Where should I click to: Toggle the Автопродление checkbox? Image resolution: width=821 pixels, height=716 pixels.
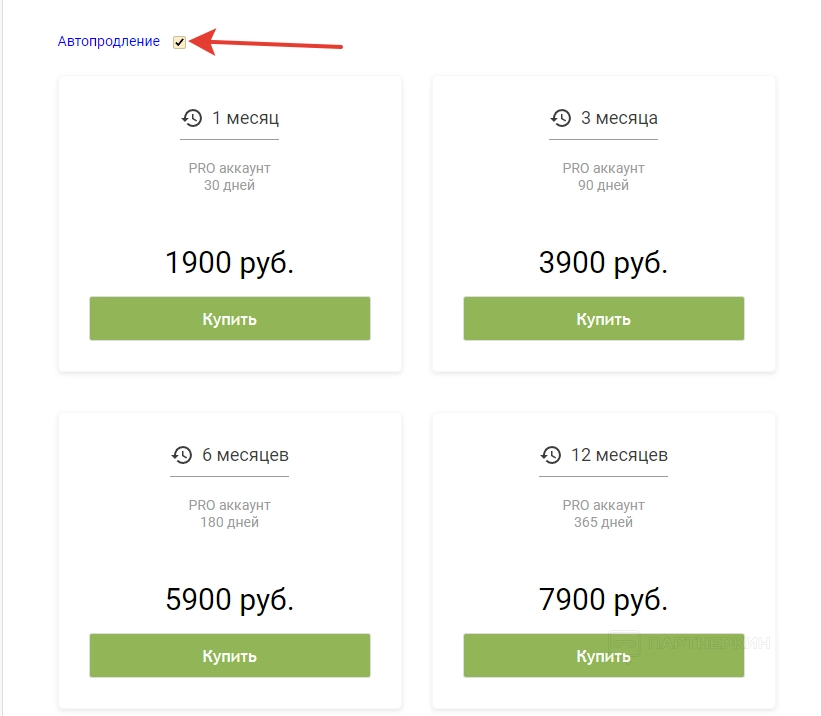tap(179, 42)
